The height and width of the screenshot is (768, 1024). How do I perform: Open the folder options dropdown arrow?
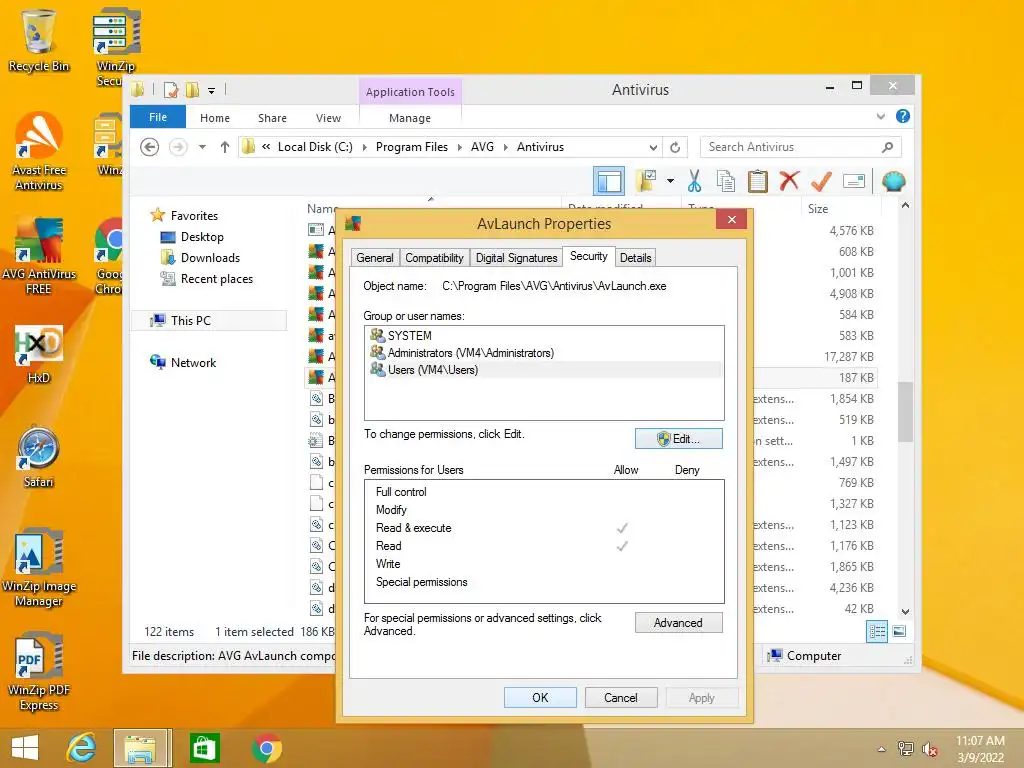(670, 181)
